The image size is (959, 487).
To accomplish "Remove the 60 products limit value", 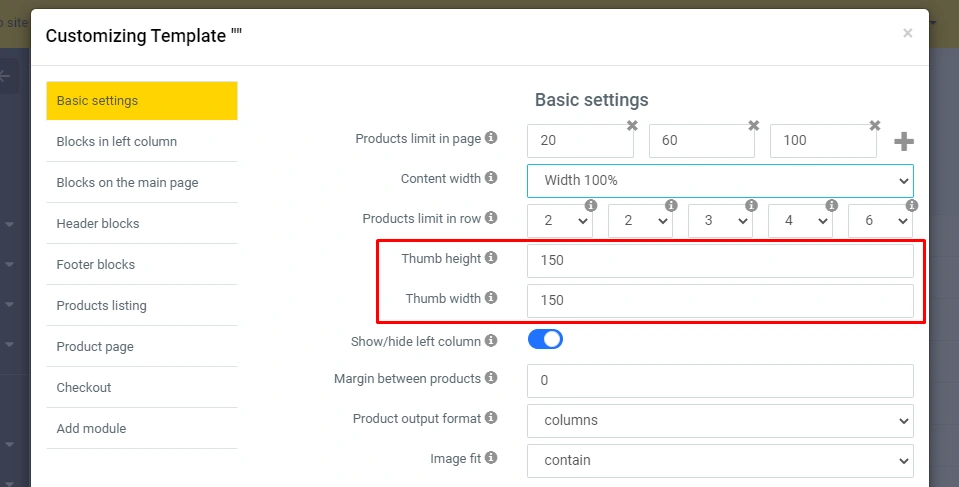I will 753,126.
